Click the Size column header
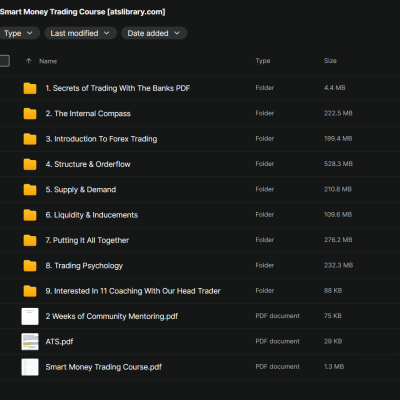 pyautogui.click(x=330, y=61)
